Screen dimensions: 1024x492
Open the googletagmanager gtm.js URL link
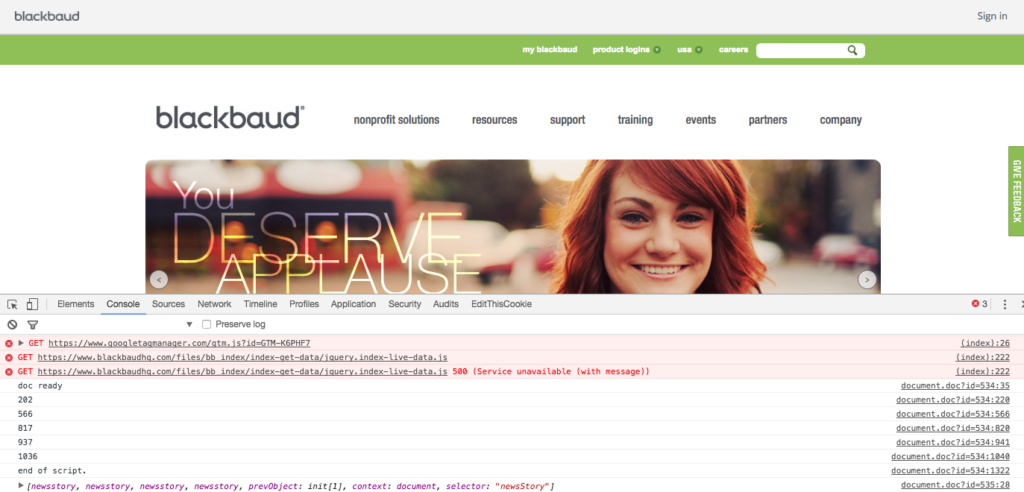[180, 343]
